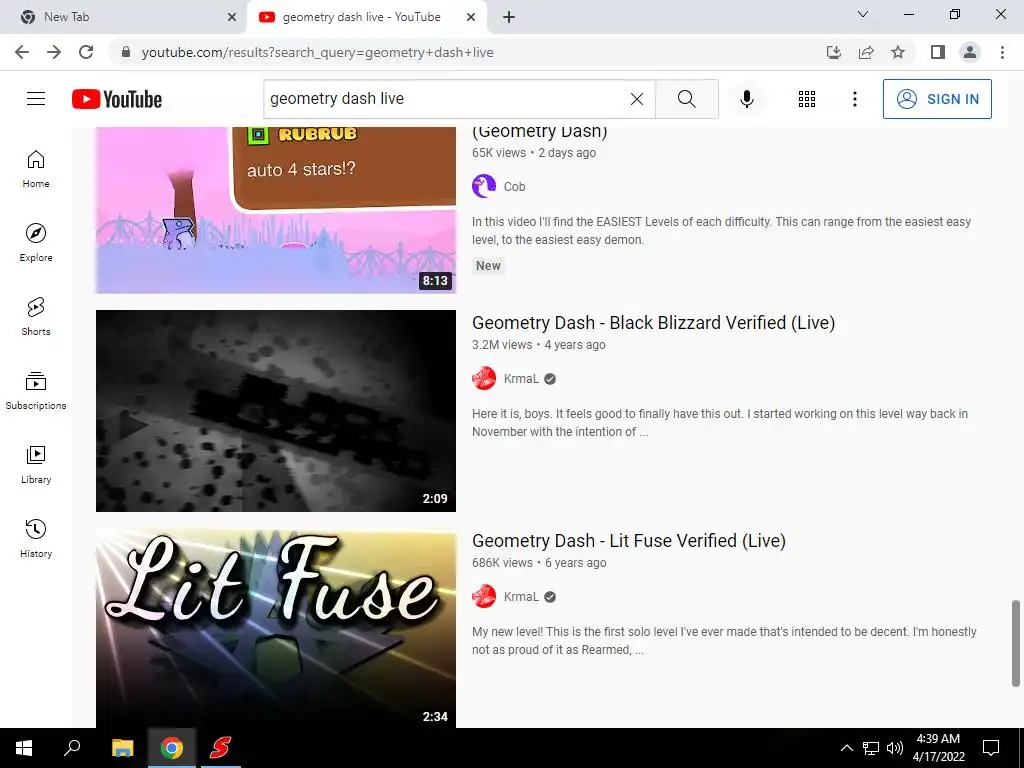Open the tab search dropdown chevron
This screenshot has height=768, width=1024.
coord(863,14)
